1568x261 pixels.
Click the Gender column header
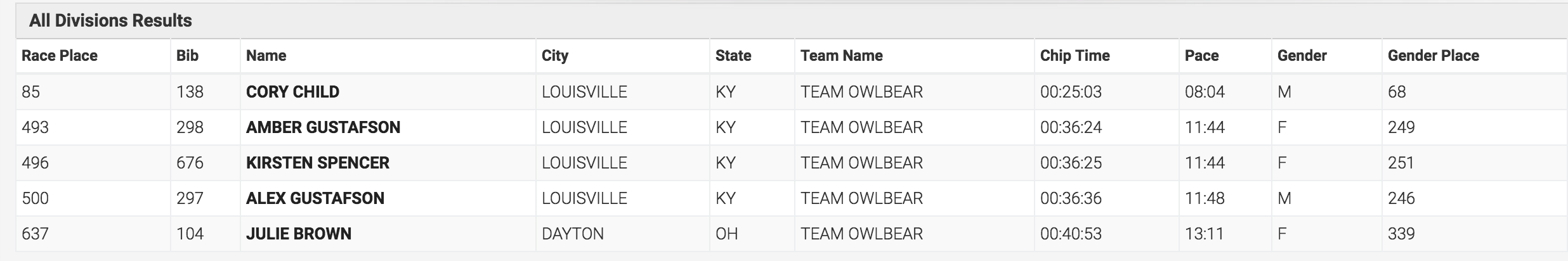1302,56
